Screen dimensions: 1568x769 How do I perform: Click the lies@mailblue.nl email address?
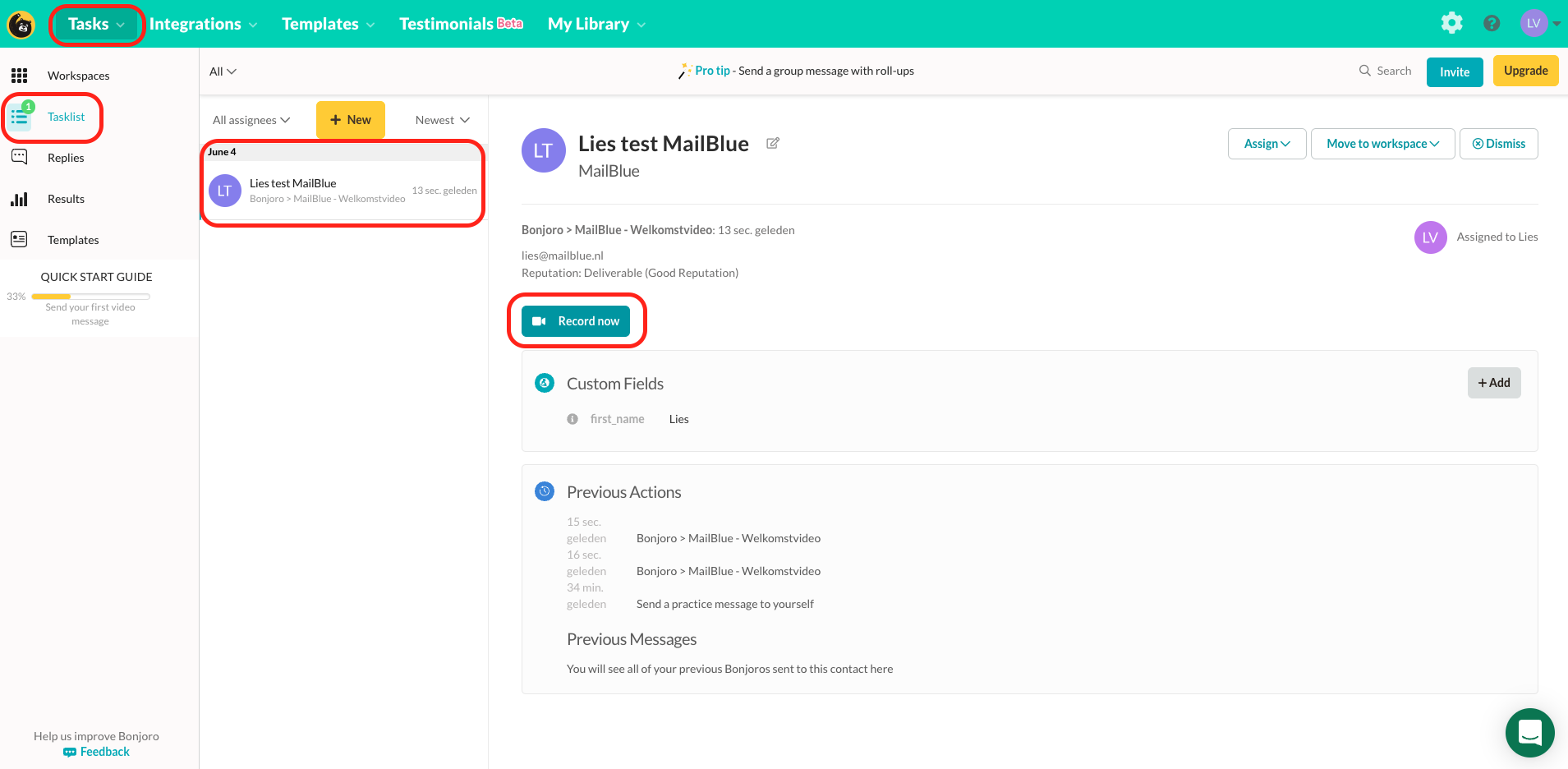(563, 256)
